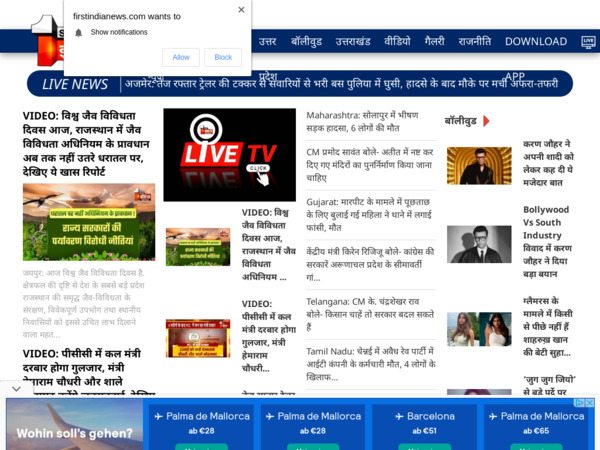Open the First India News logo

48,41
